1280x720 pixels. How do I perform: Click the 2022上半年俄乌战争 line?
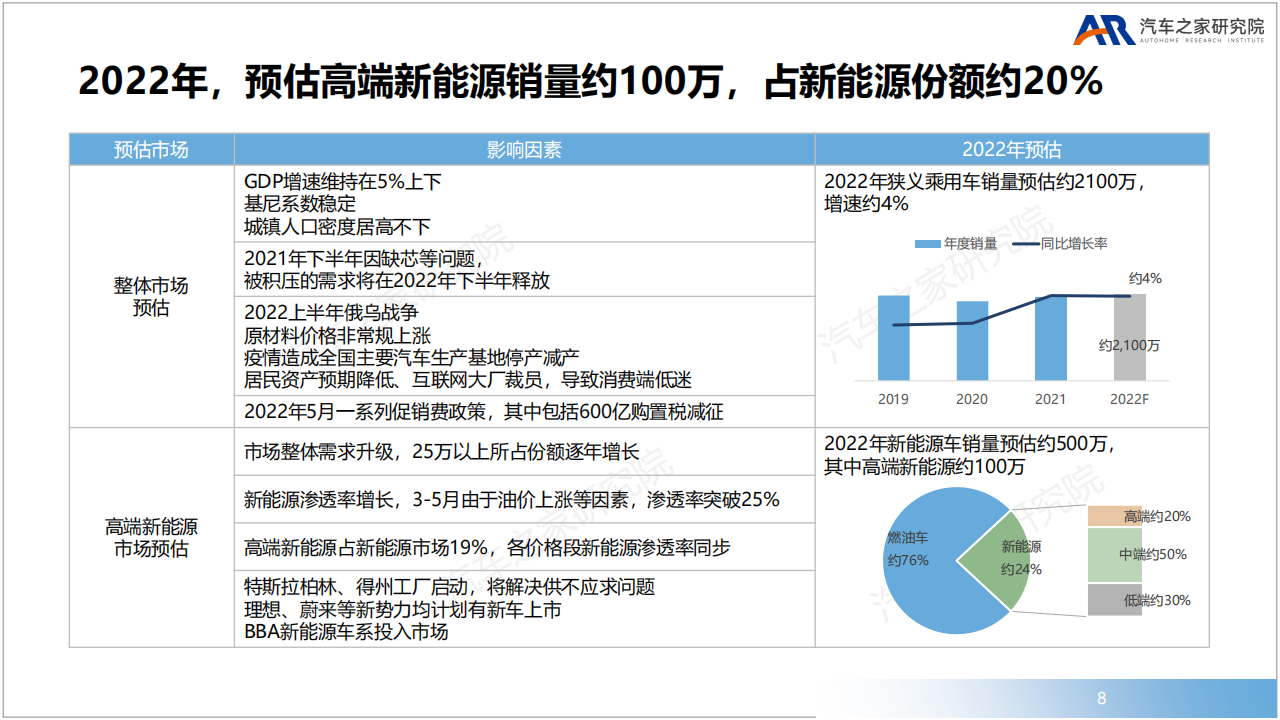(331, 314)
